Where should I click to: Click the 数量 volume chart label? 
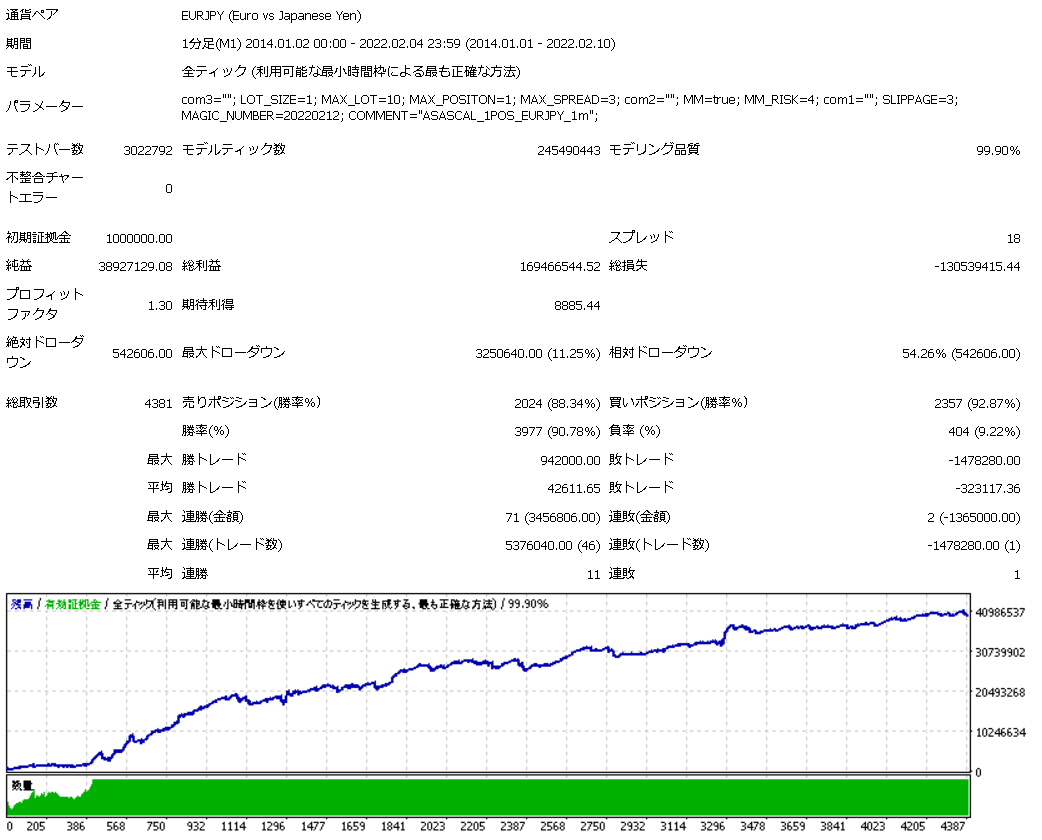[x=22, y=786]
